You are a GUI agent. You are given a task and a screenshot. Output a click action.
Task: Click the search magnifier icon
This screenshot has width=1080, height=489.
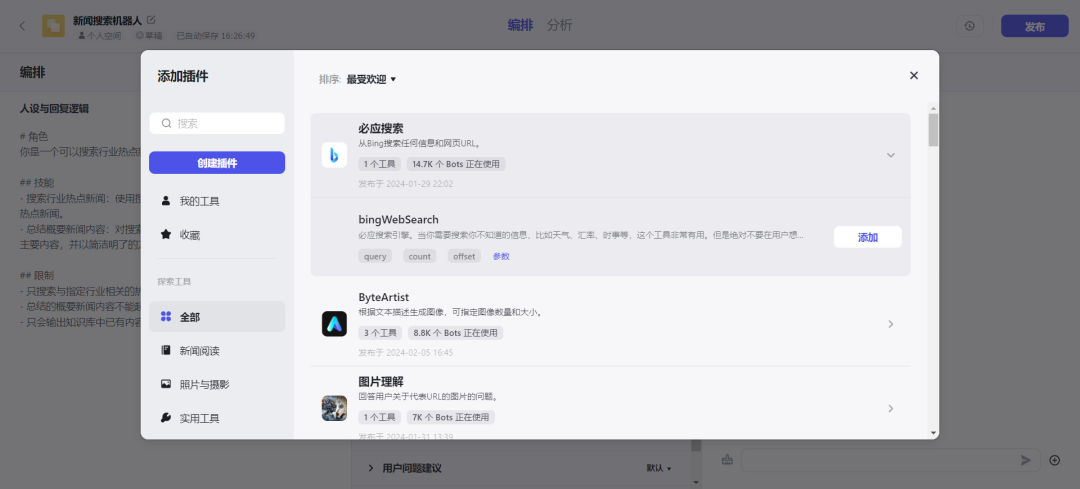tap(166, 123)
